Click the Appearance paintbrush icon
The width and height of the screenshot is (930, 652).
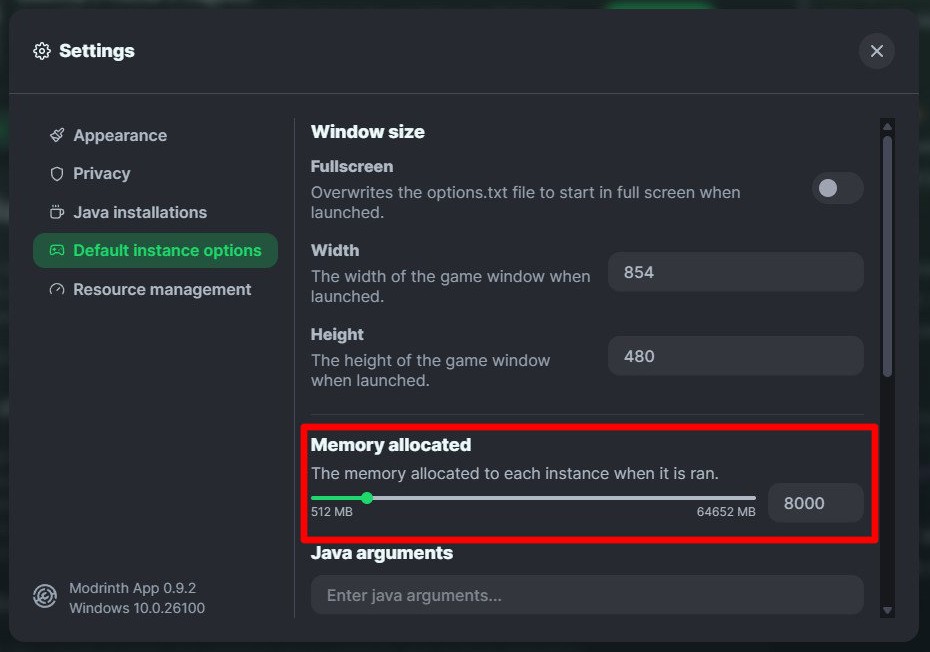(57, 135)
